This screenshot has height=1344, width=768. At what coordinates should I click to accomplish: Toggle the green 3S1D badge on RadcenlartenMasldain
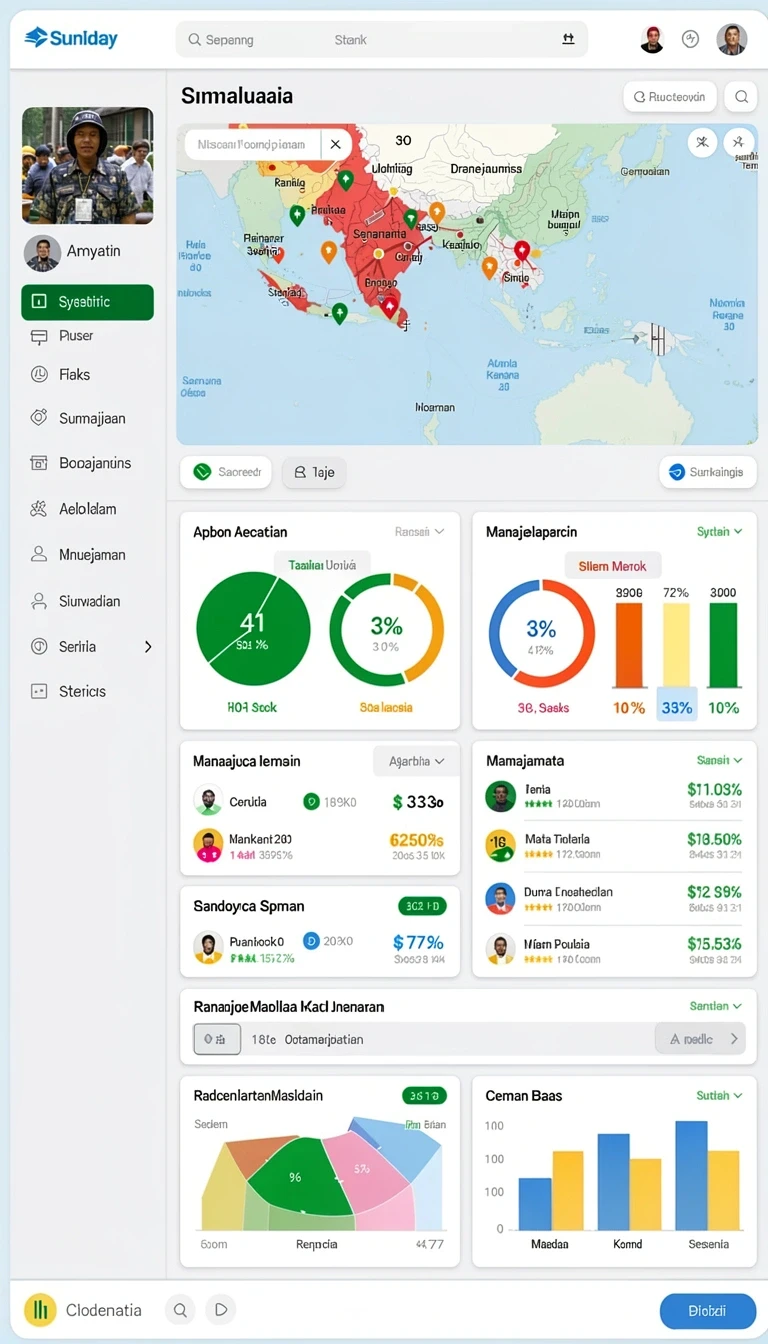pos(424,1096)
